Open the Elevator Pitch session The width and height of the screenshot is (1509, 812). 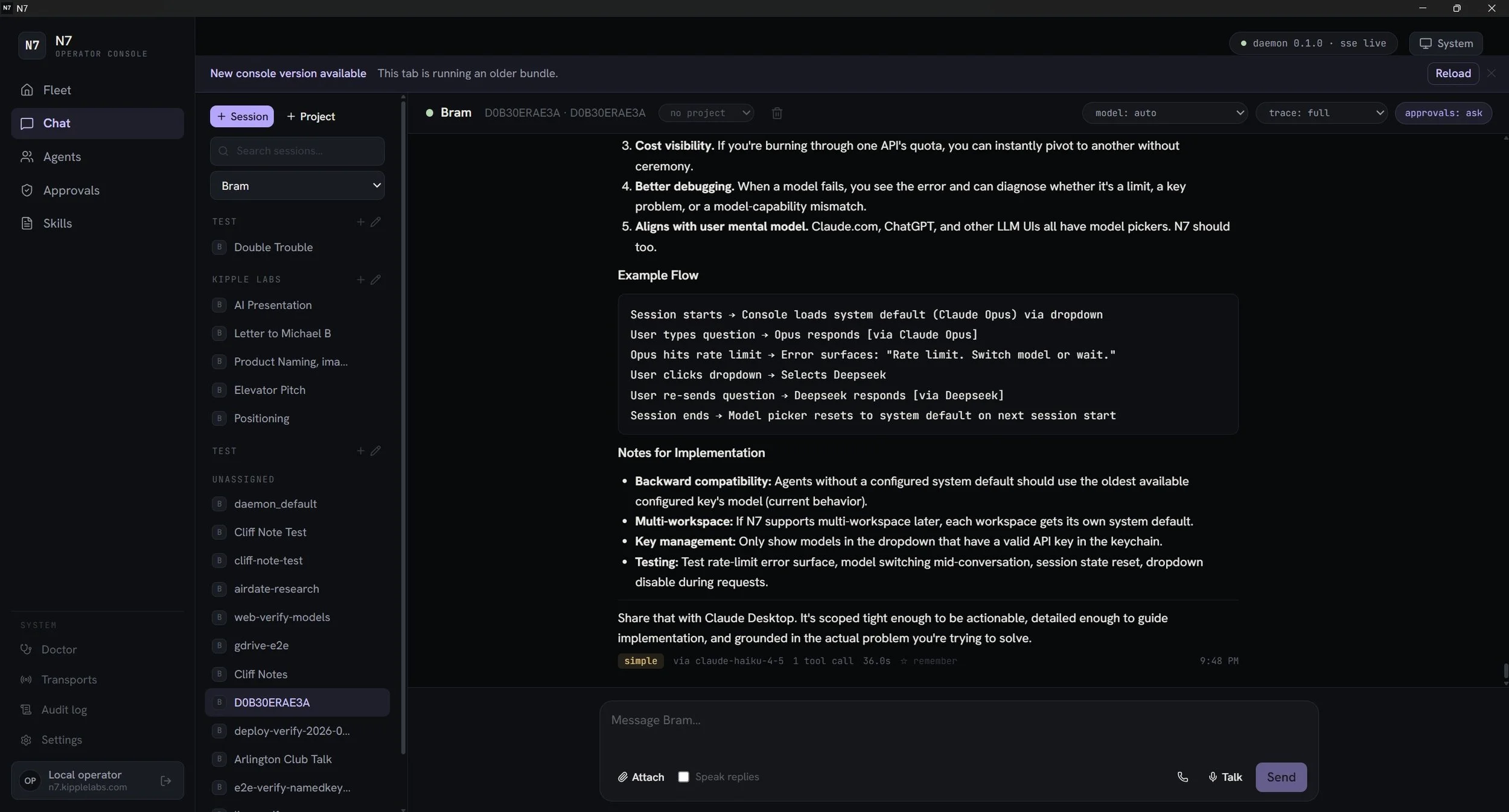click(297, 390)
